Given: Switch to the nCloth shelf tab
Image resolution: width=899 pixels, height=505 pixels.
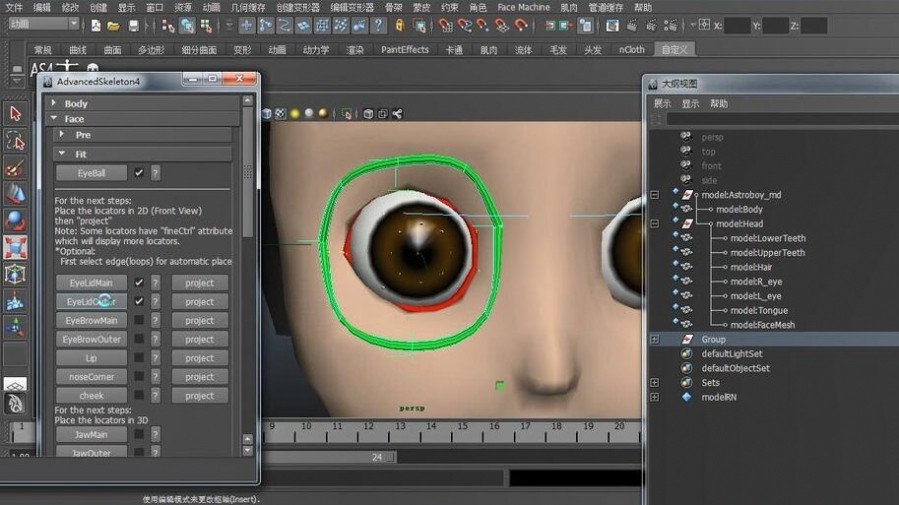Looking at the screenshot, I should click(x=631, y=50).
